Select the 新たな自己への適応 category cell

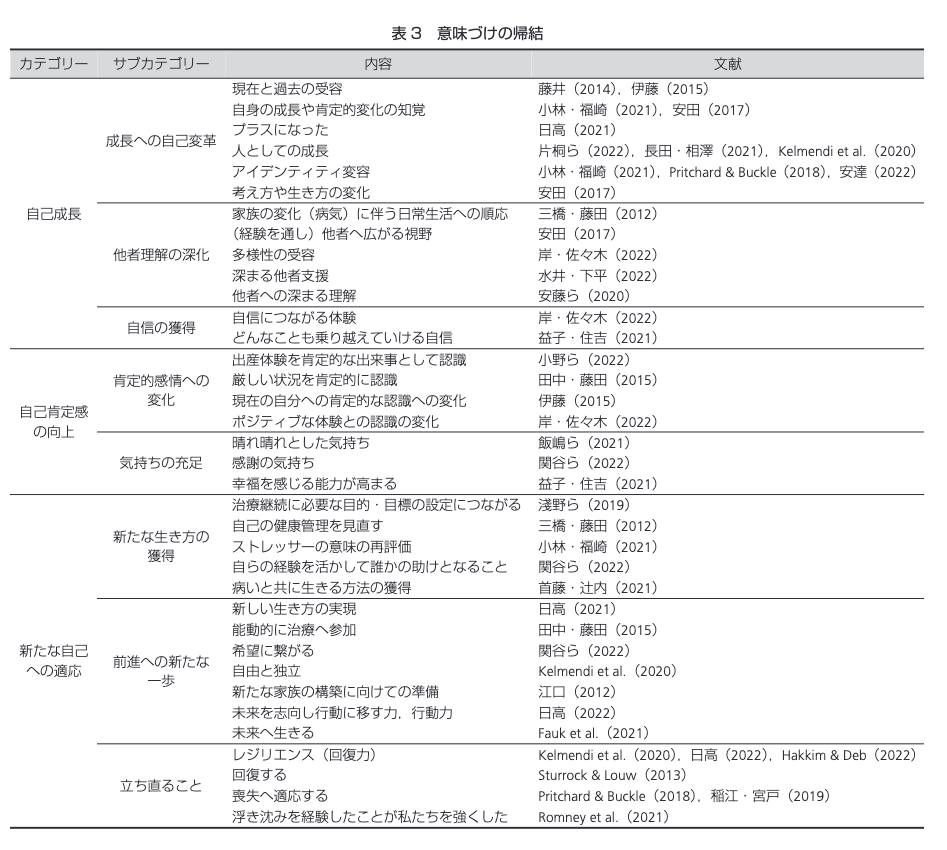click(54, 661)
